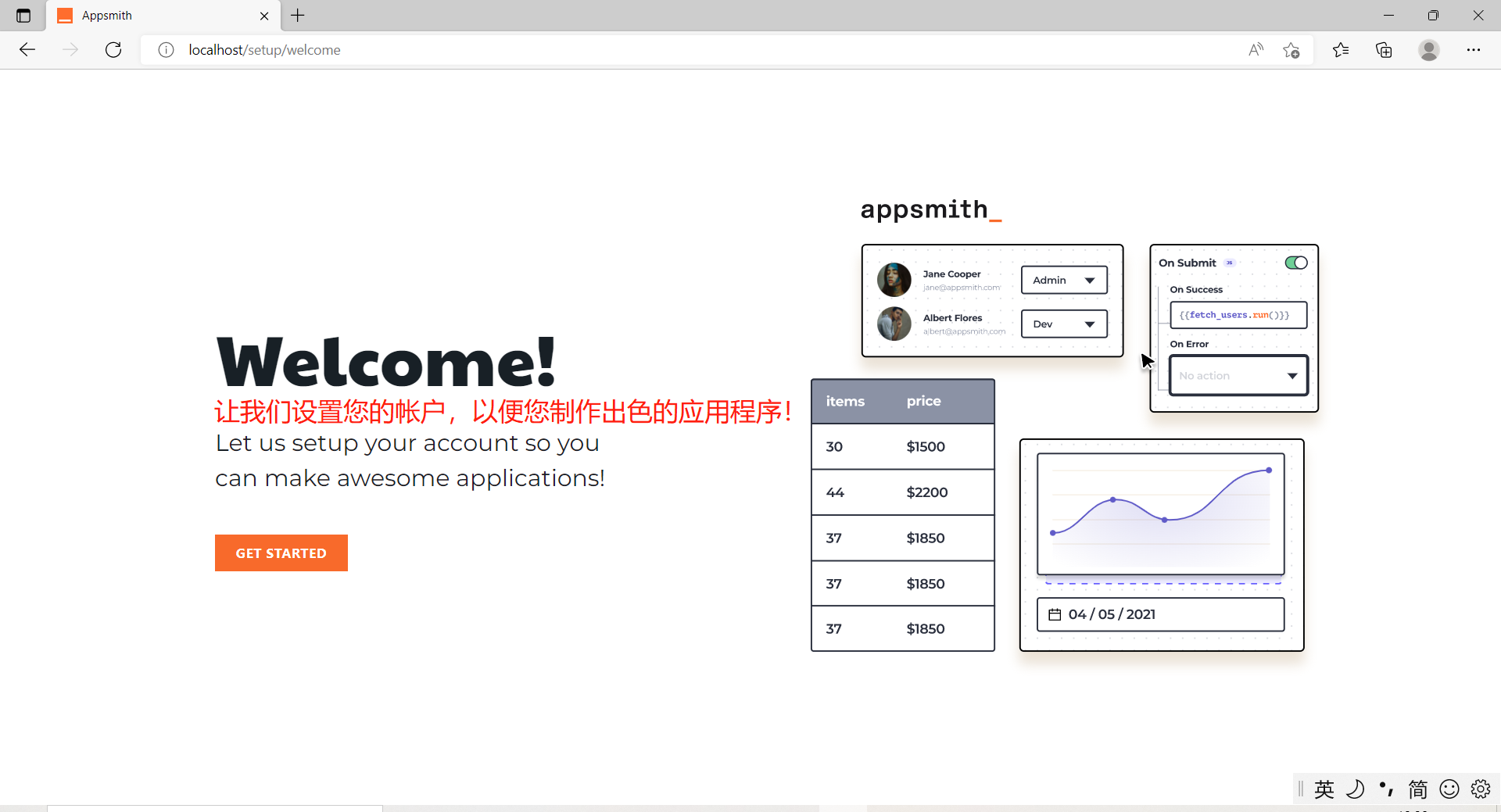Open a new browser tab
The width and height of the screenshot is (1501, 812).
click(x=298, y=16)
